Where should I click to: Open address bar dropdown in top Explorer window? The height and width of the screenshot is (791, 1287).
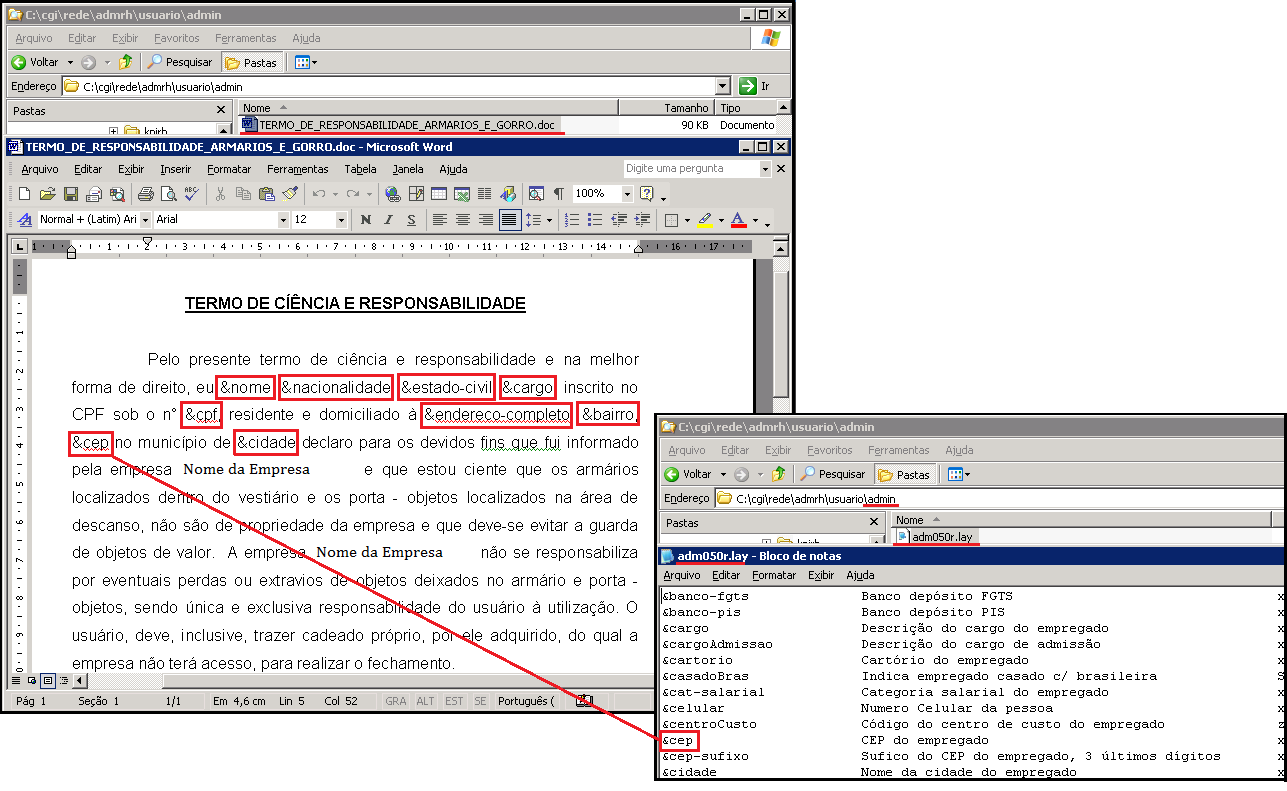point(723,86)
